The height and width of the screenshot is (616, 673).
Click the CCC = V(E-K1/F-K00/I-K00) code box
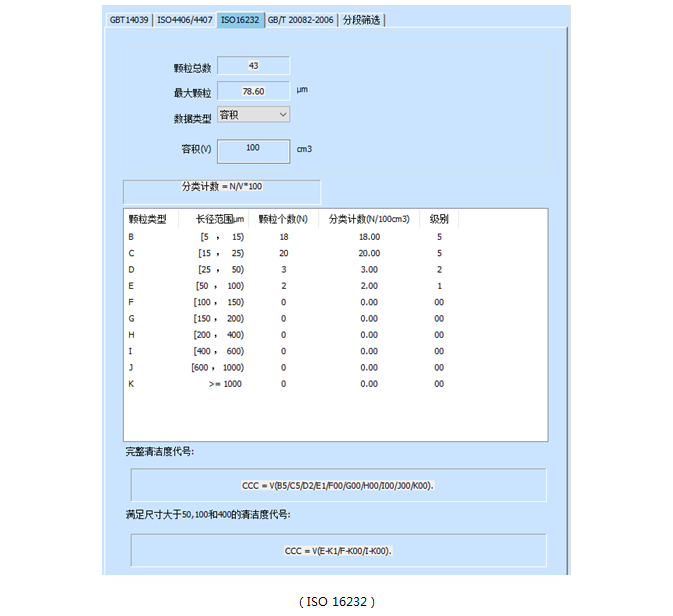click(338, 550)
